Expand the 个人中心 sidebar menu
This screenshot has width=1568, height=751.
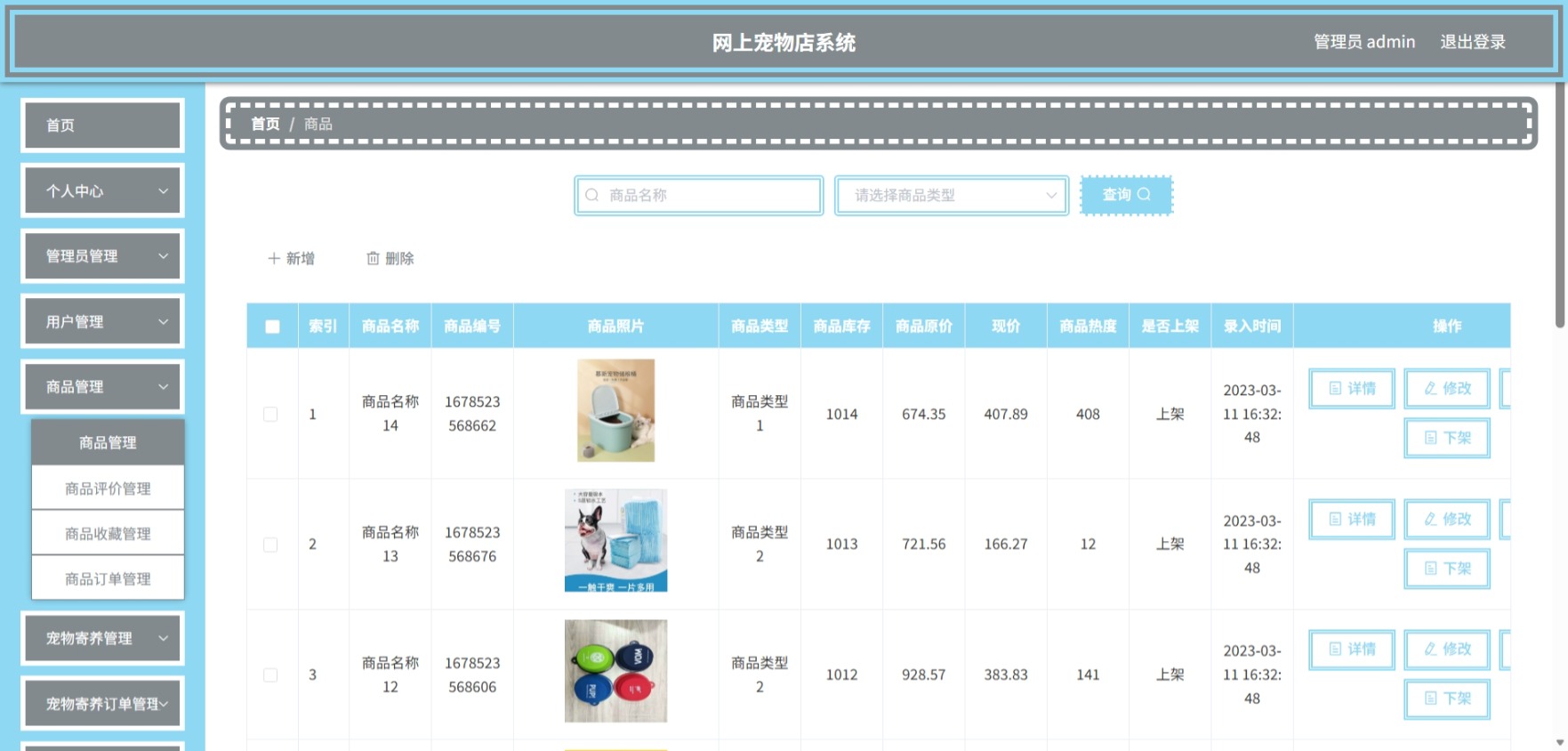pyautogui.click(x=102, y=190)
